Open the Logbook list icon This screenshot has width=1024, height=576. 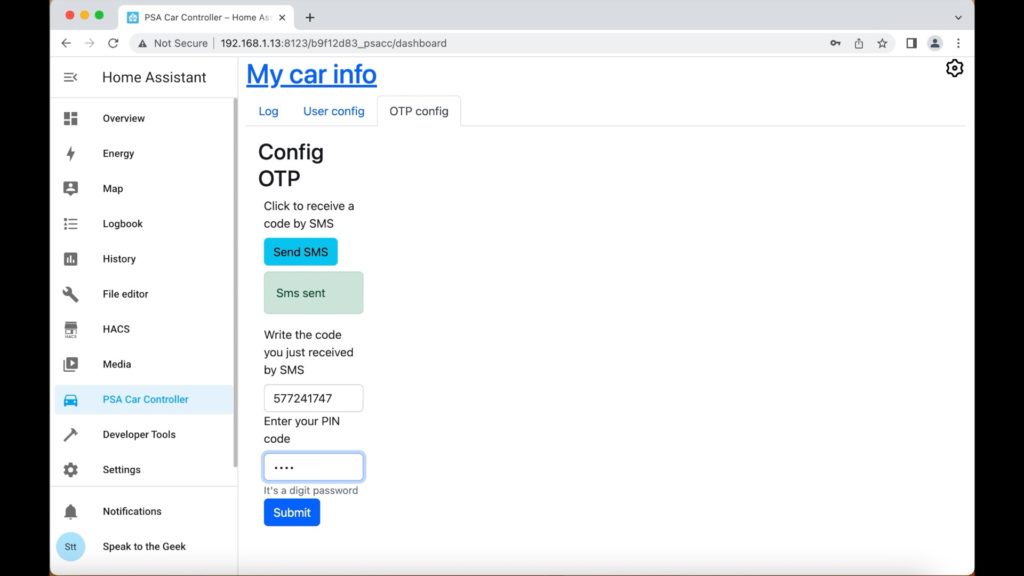(71, 223)
